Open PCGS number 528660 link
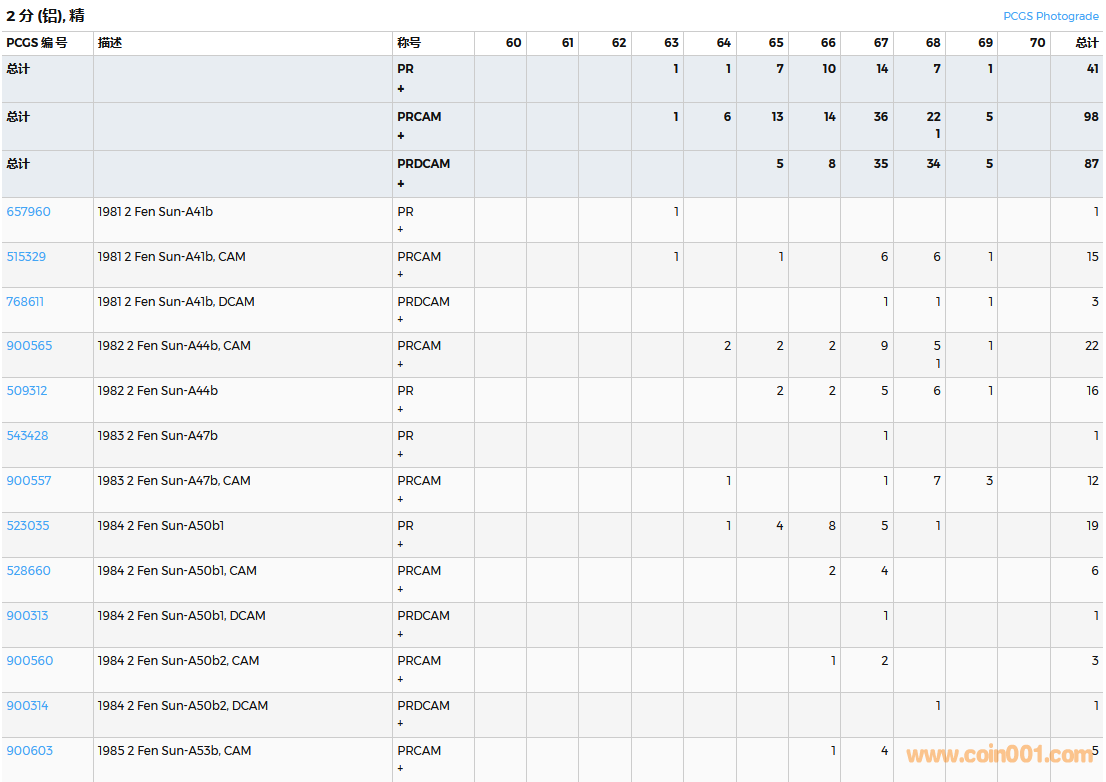1106x782 pixels. pyautogui.click(x=28, y=571)
